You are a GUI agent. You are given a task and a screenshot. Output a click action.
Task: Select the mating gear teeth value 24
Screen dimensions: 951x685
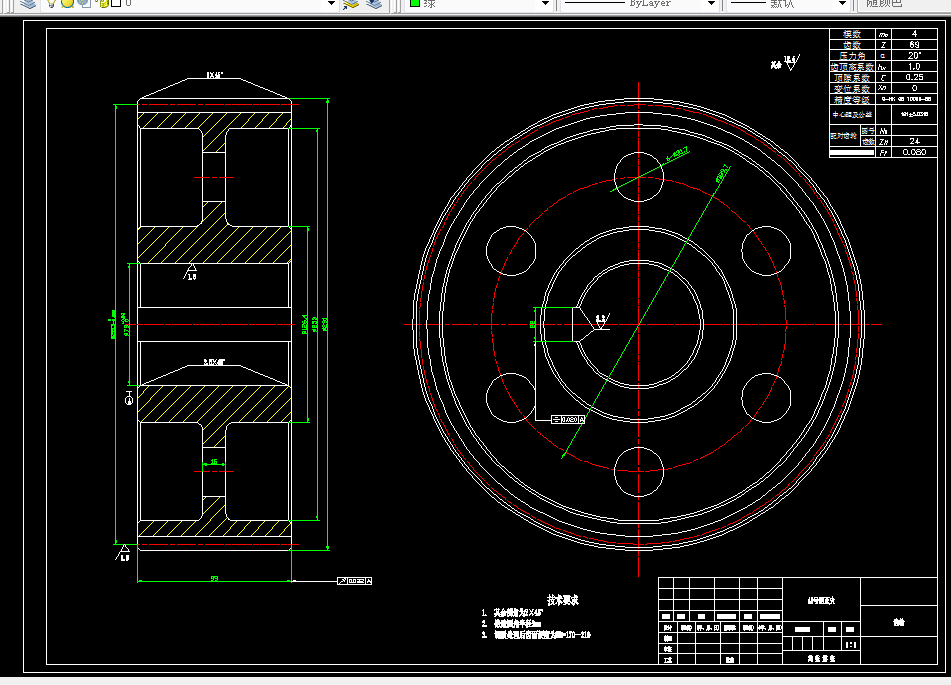914,141
